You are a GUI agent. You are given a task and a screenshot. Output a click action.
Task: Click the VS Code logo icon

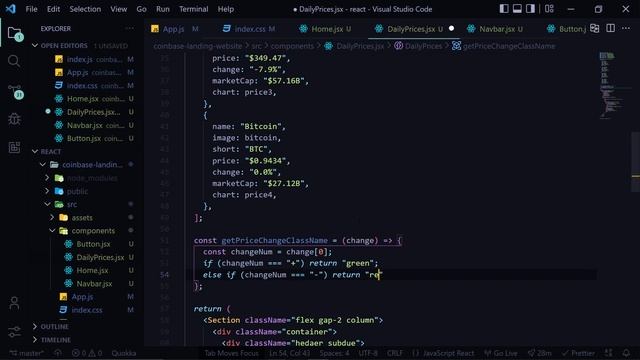(11, 9)
